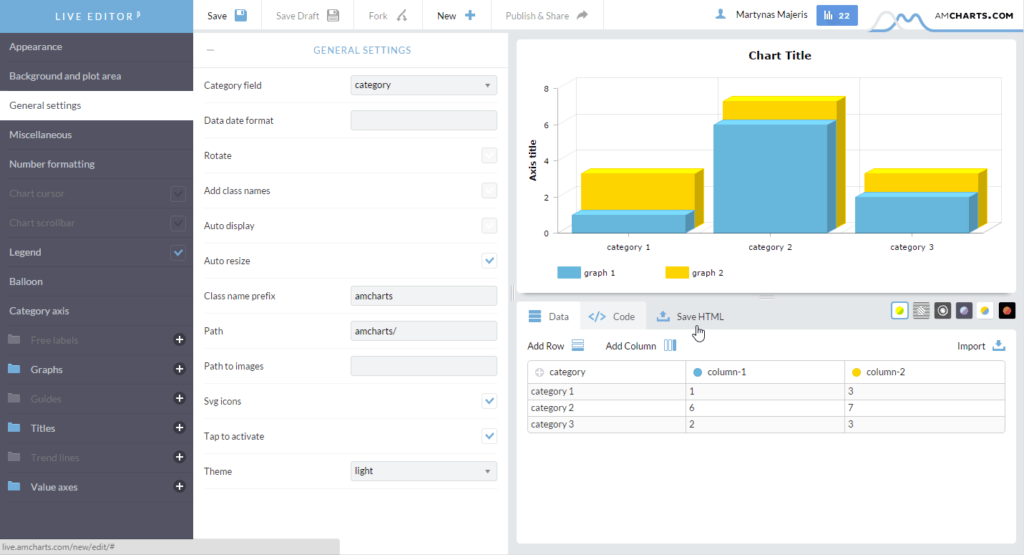Select the General settings menu item
This screenshot has width=1024, height=555.
point(97,105)
